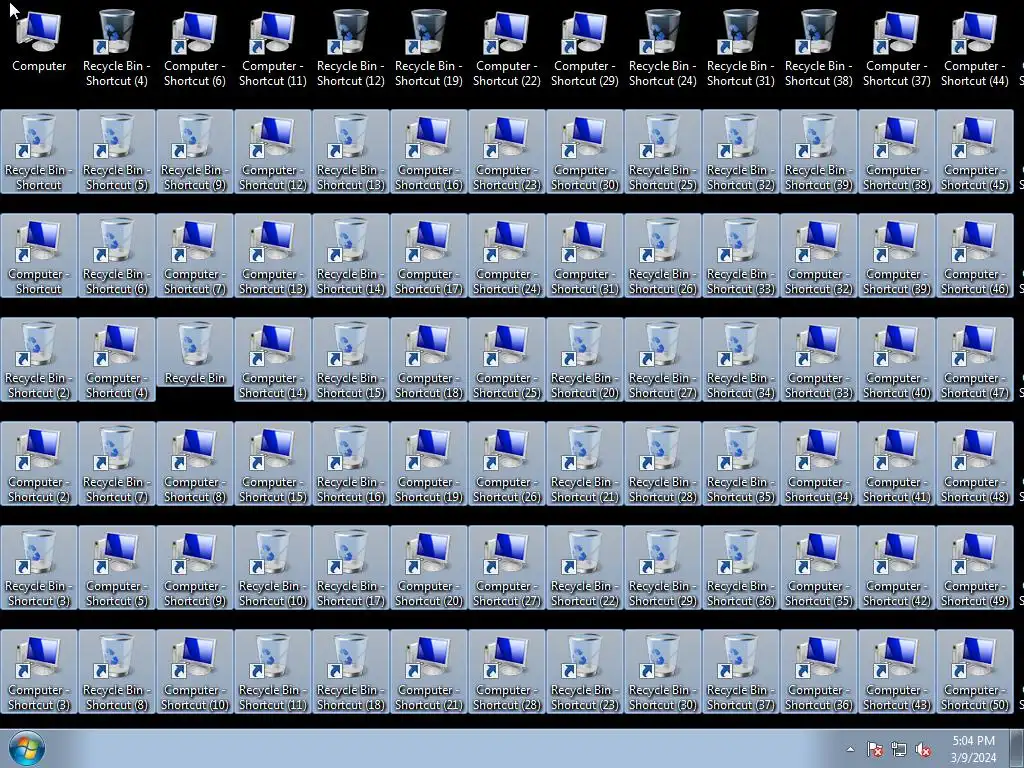Click Computer - Shortcut (47) icon
The width and height of the screenshot is (1024, 768).
tap(975, 359)
